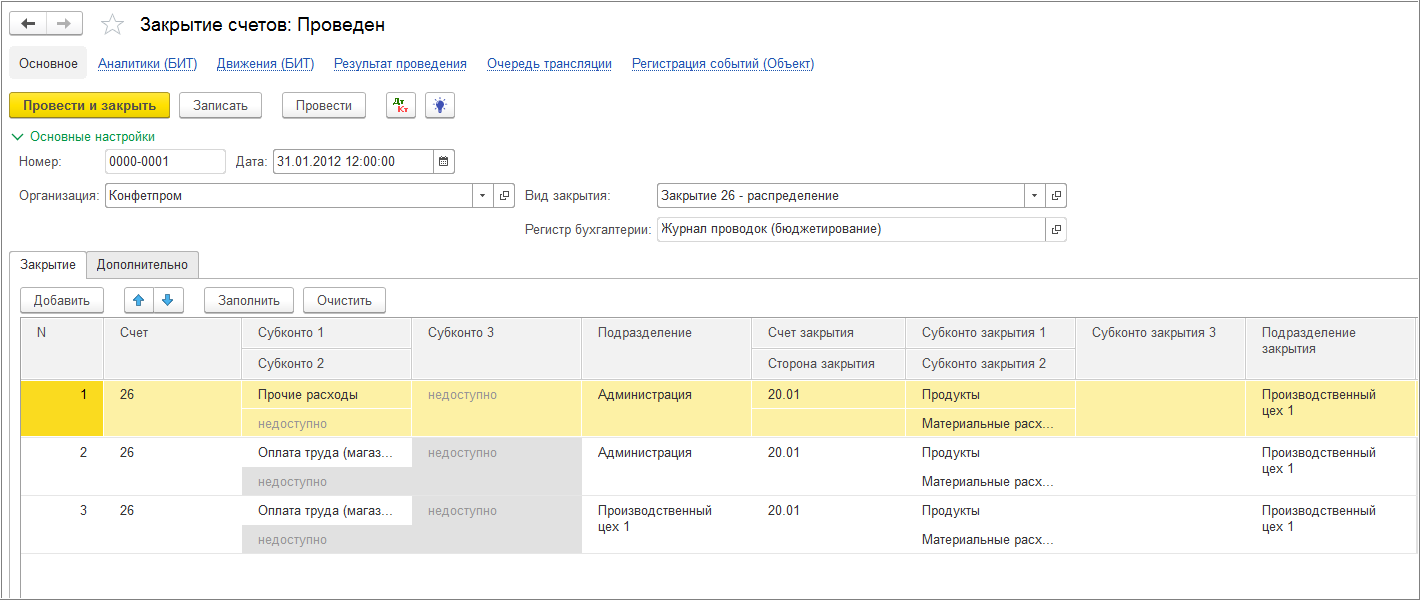Expand the Организация dropdown list
Image resolution: width=1420 pixels, height=600 pixels.
(483, 196)
